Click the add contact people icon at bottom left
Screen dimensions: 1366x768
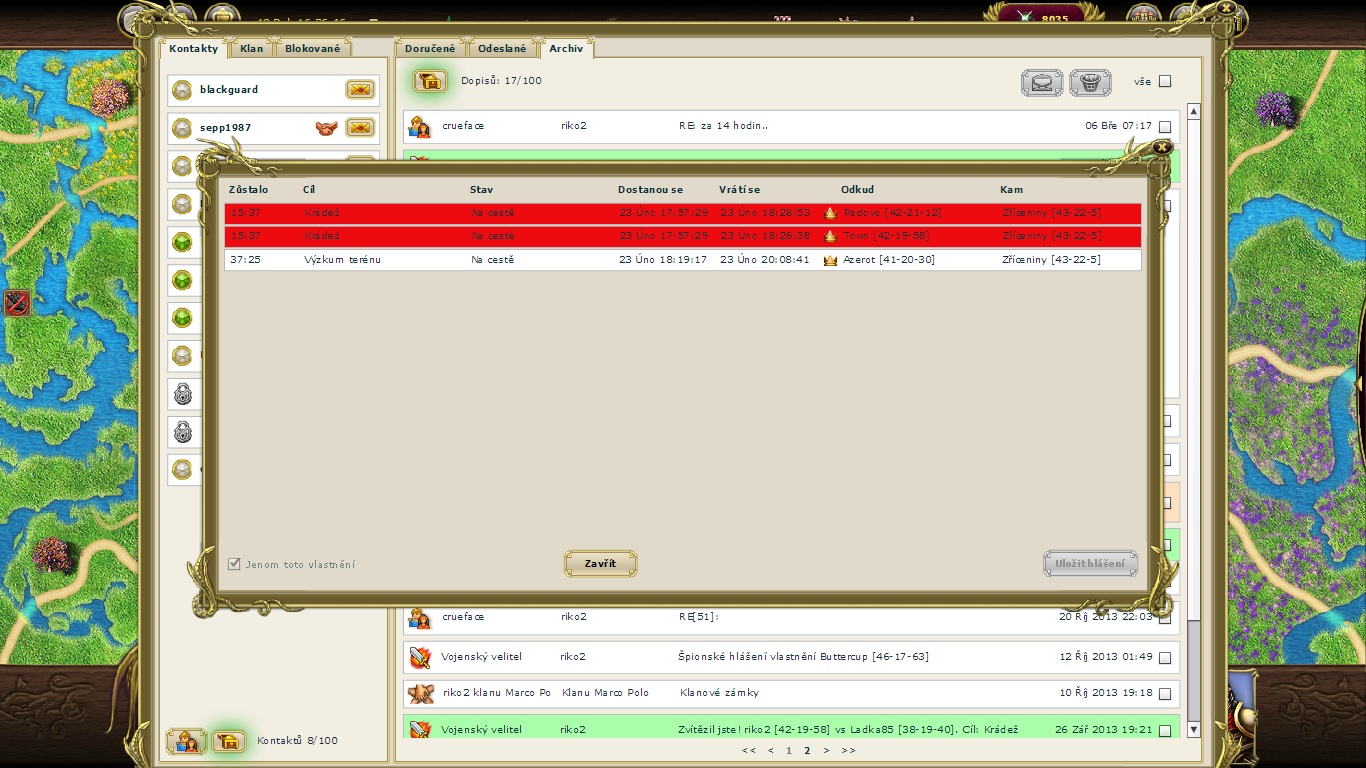(185, 741)
